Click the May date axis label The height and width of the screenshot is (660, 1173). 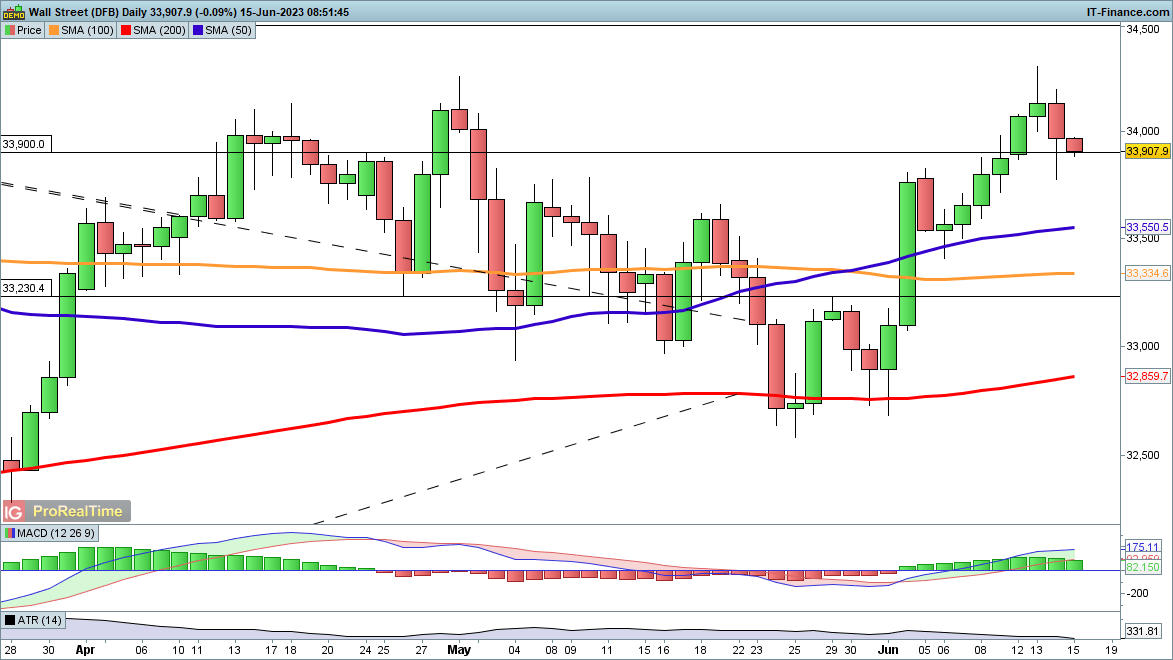click(459, 650)
